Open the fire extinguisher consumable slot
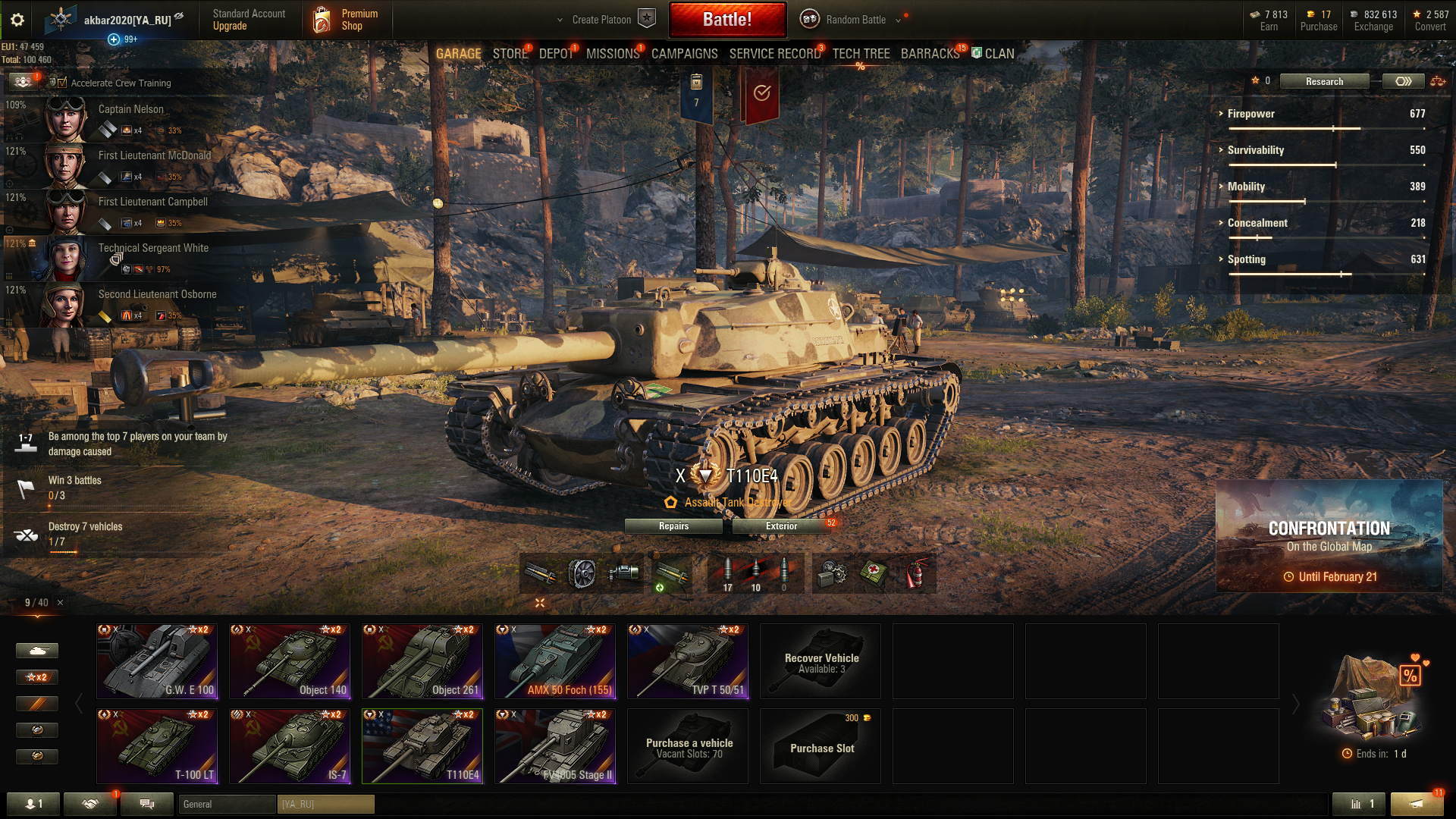The width and height of the screenshot is (1456, 819). (x=916, y=573)
